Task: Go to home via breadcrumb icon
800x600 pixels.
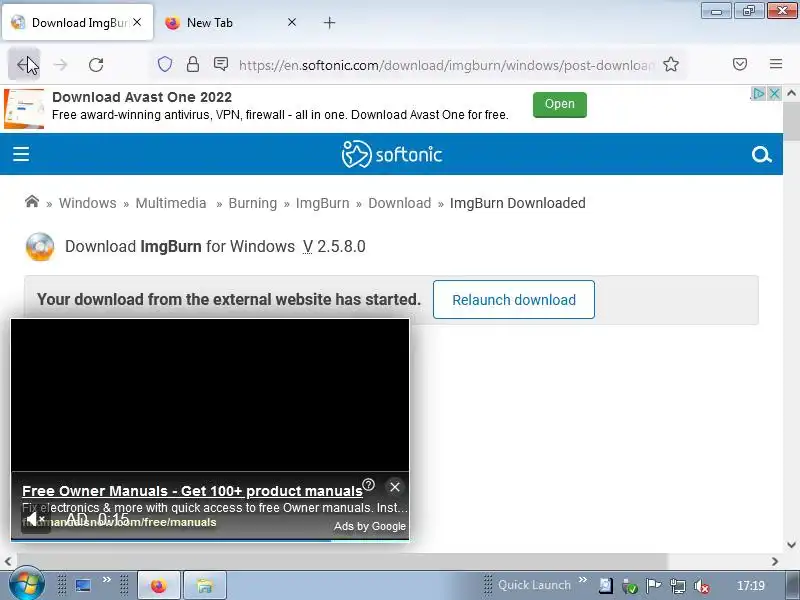Action: [x=32, y=202]
